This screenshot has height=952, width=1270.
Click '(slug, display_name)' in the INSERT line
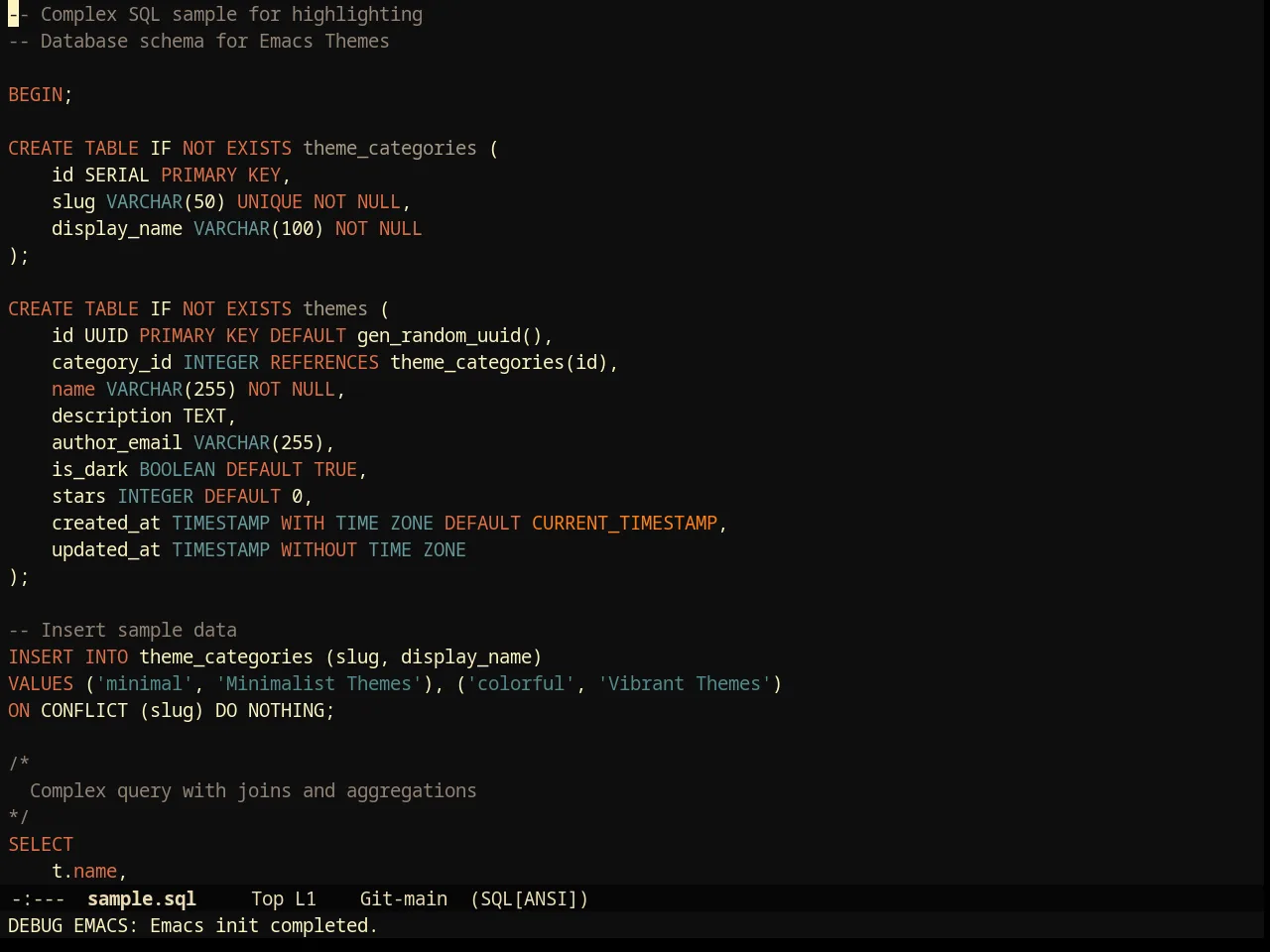tap(434, 656)
